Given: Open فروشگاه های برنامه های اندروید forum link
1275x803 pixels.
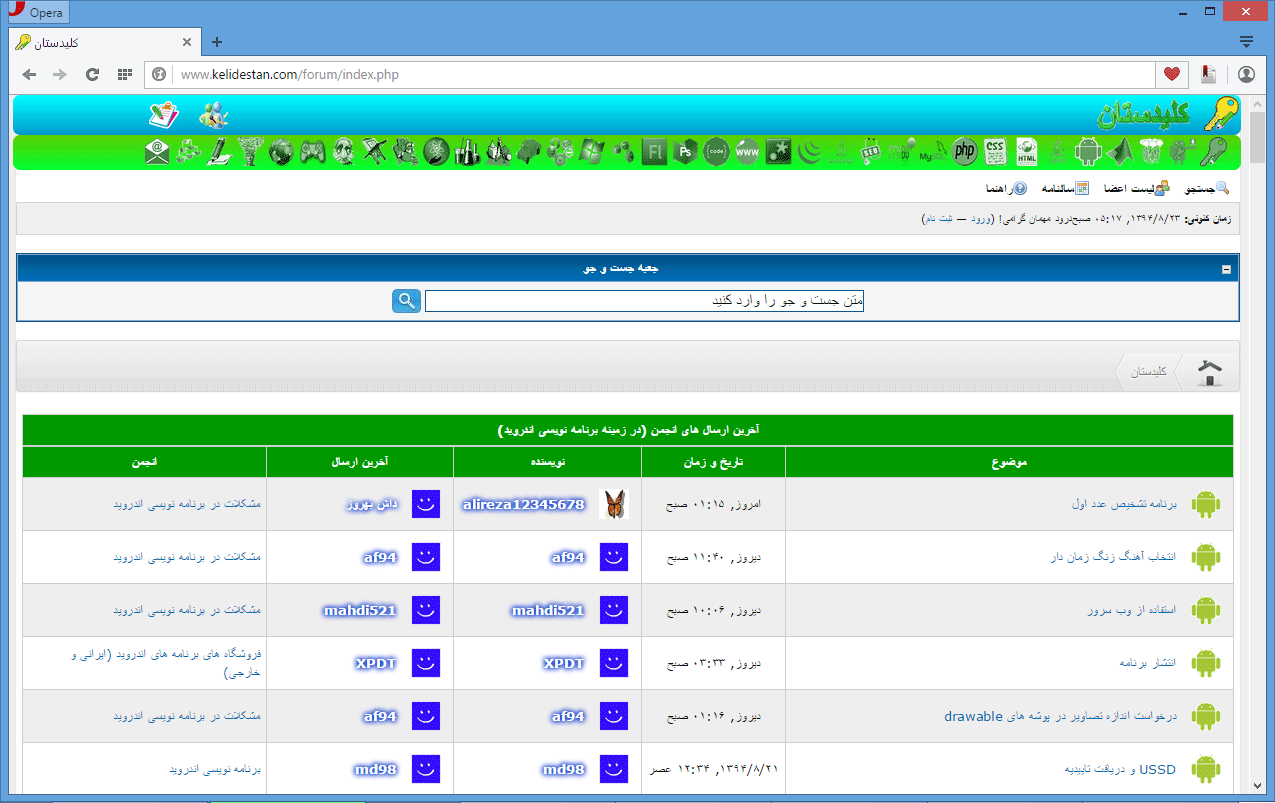Looking at the screenshot, I should click(x=165, y=664).
